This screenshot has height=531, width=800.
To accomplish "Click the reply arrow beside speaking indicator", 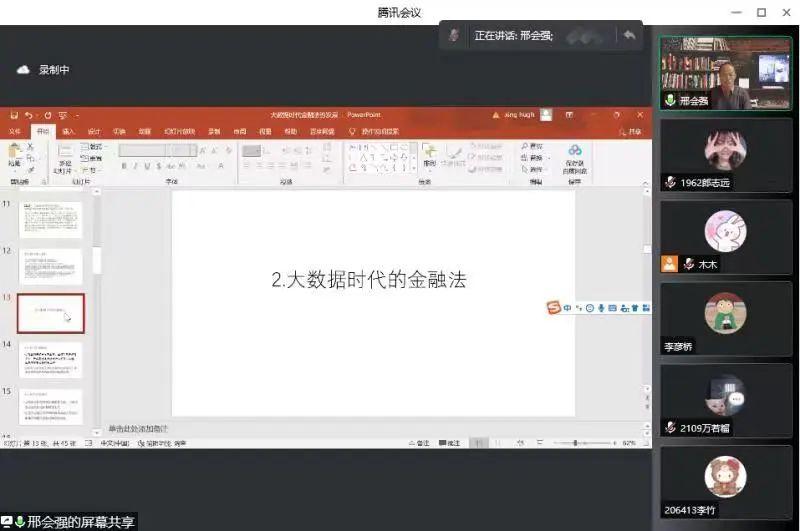I will [629, 35].
